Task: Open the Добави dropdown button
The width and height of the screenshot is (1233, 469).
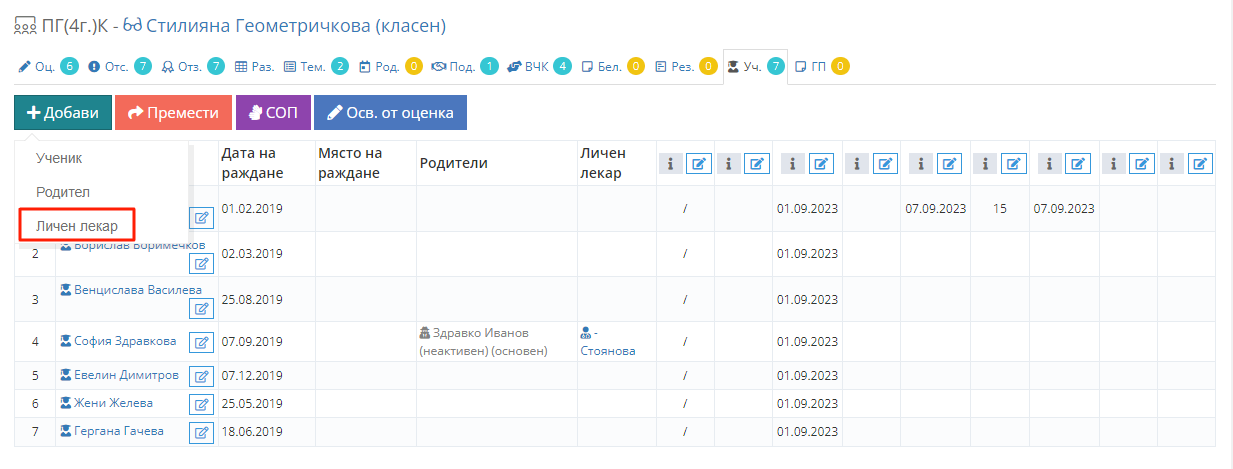Action: tap(63, 113)
